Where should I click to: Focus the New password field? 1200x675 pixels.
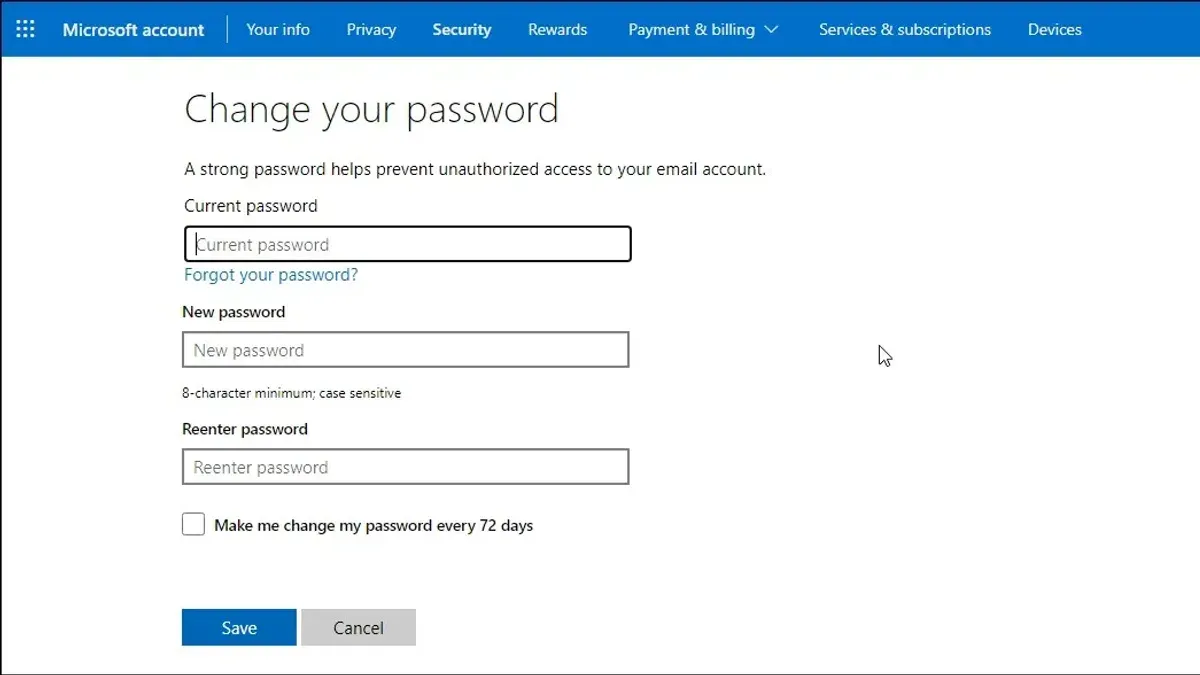click(x=405, y=350)
